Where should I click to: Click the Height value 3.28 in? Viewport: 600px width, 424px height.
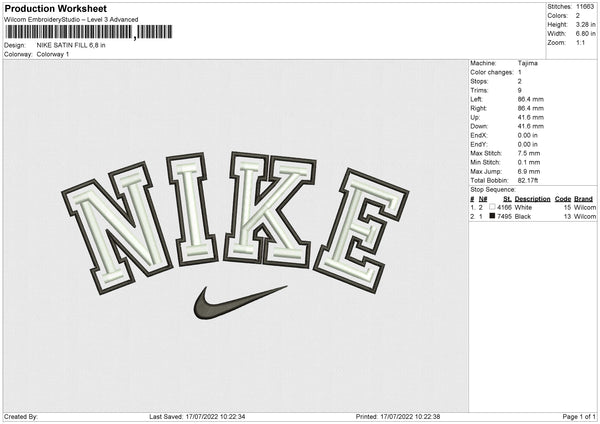point(585,24)
